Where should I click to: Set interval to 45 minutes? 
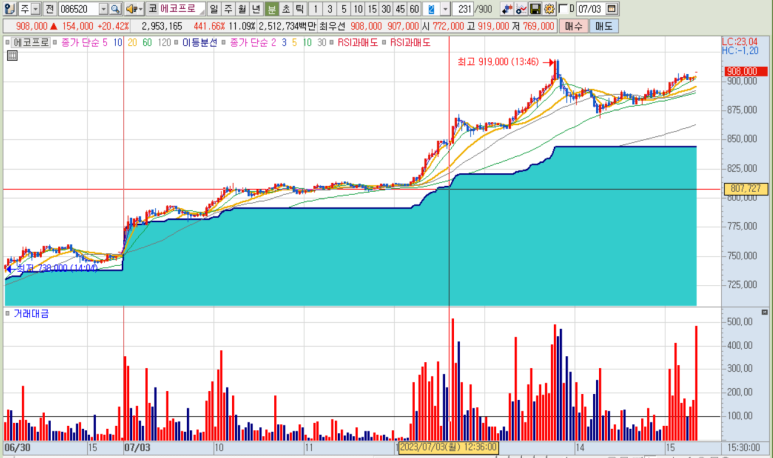pyautogui.click(x=400, y=9)
